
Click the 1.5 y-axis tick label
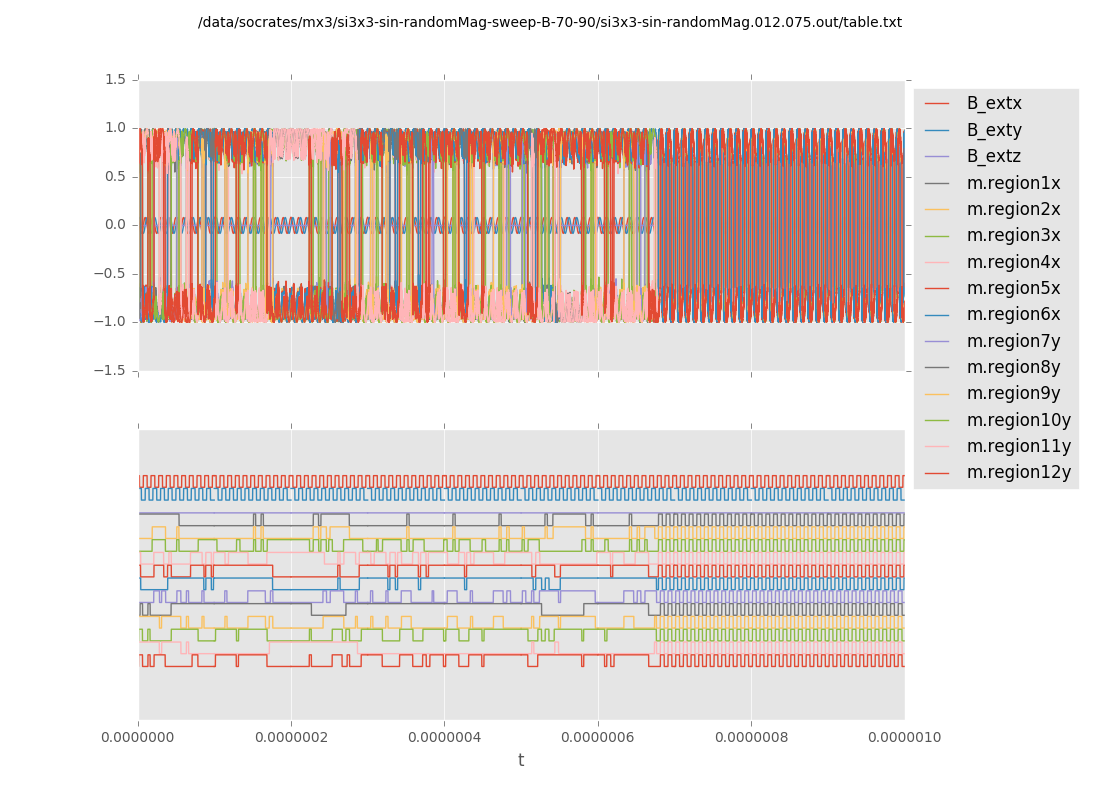(x=115, y=79)
